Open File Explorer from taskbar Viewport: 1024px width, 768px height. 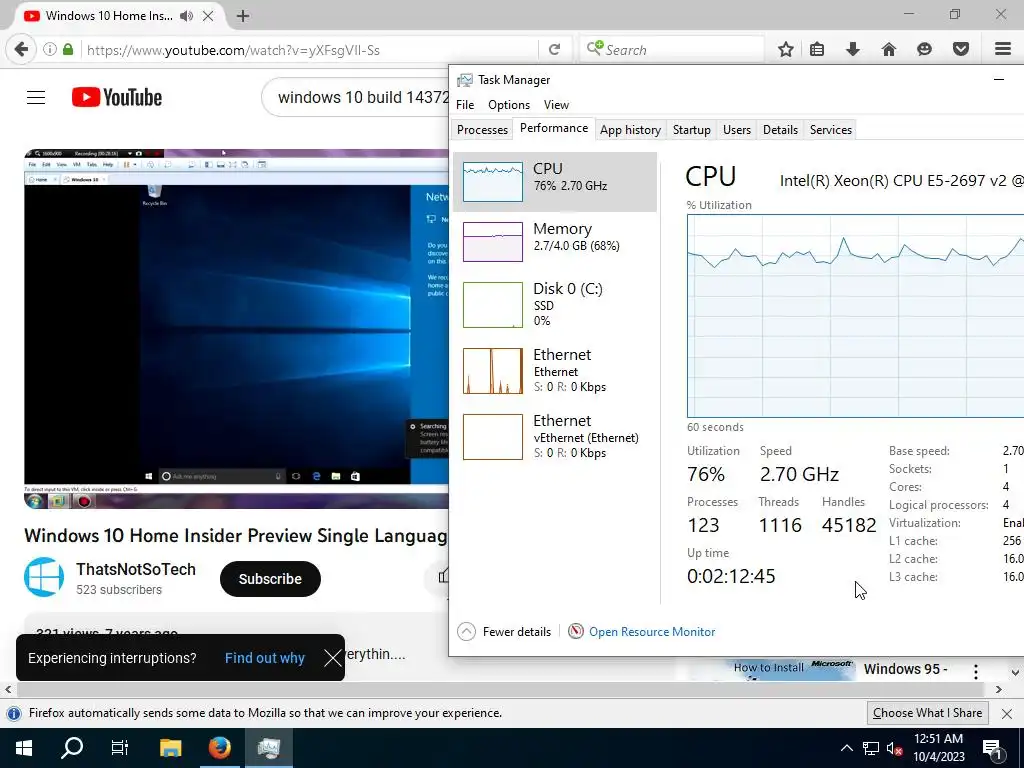(x=171, y=748)
